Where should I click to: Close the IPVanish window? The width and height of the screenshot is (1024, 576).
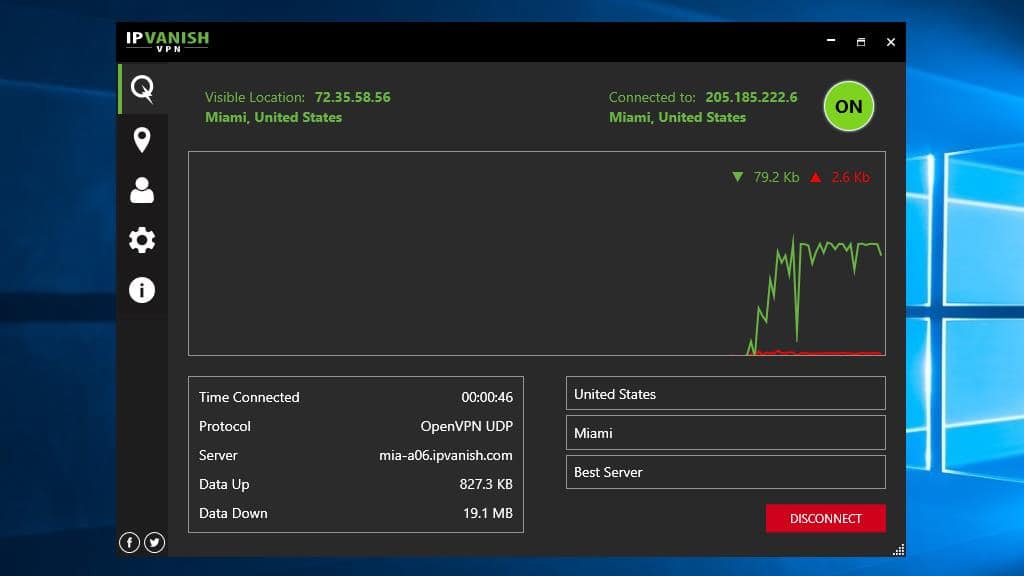(891, 42)
